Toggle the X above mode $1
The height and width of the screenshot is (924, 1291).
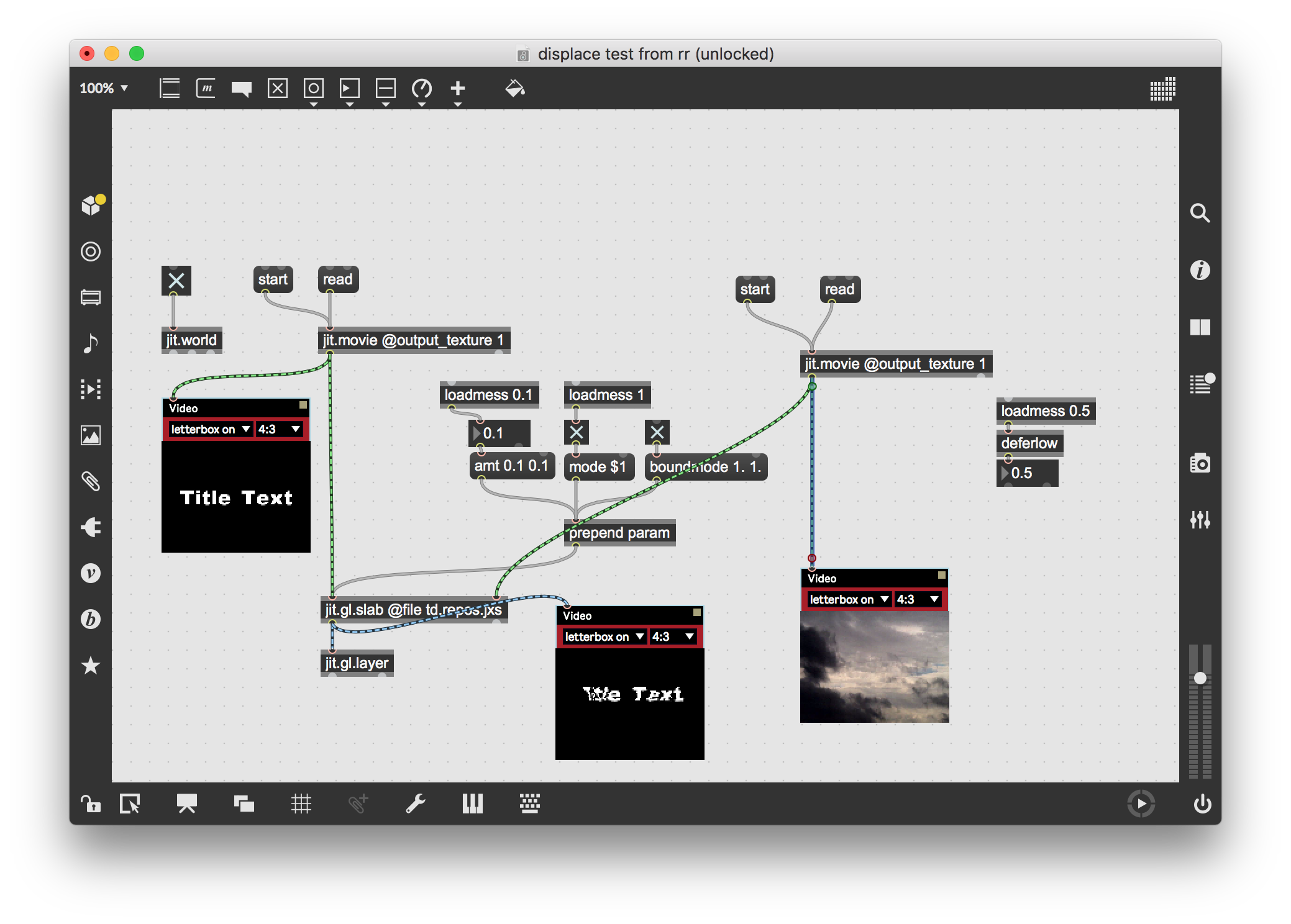[x=577, y=432]
